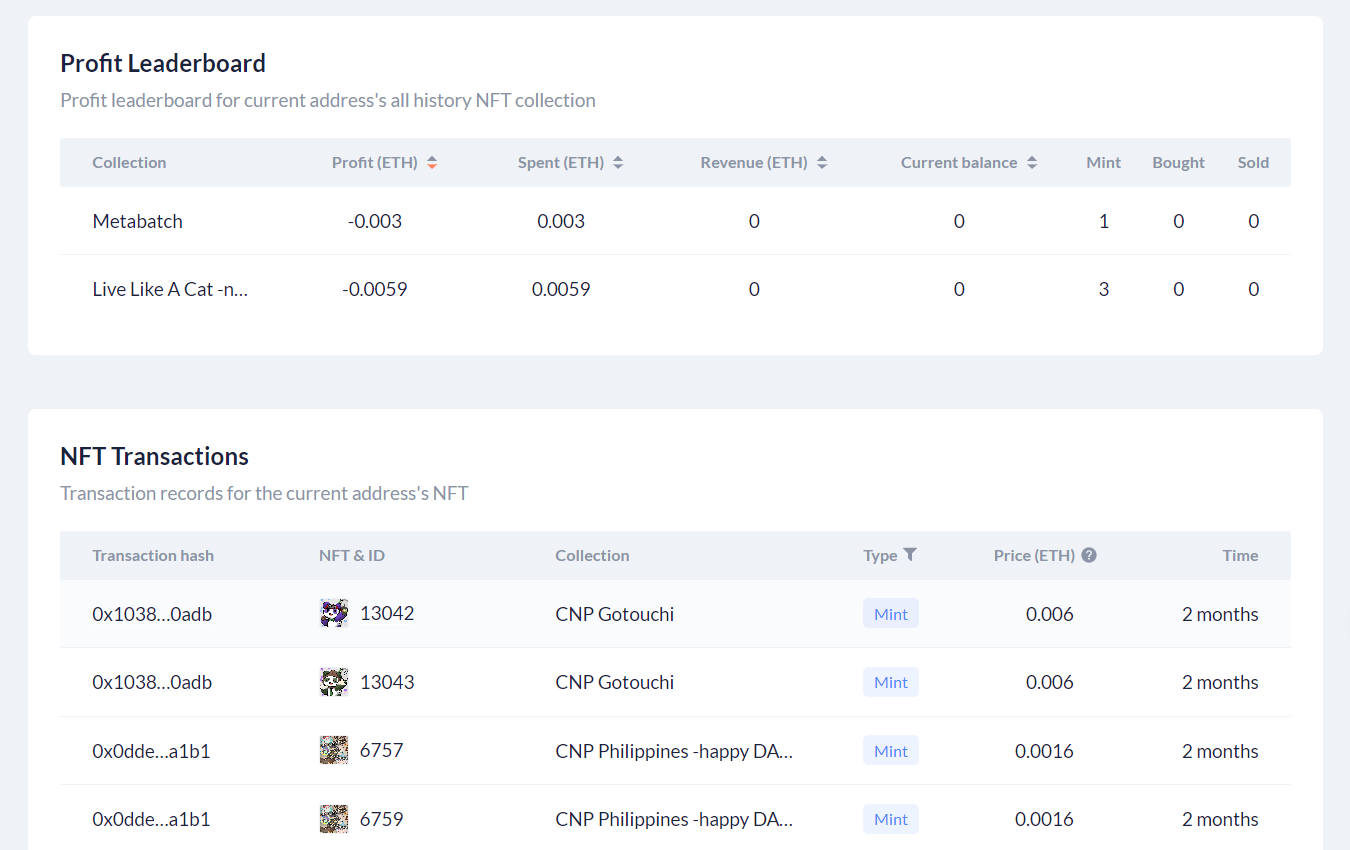Viewport: 1350px width, 850px height.
Task: Select the Metabatch collection name
Action: 138,221
